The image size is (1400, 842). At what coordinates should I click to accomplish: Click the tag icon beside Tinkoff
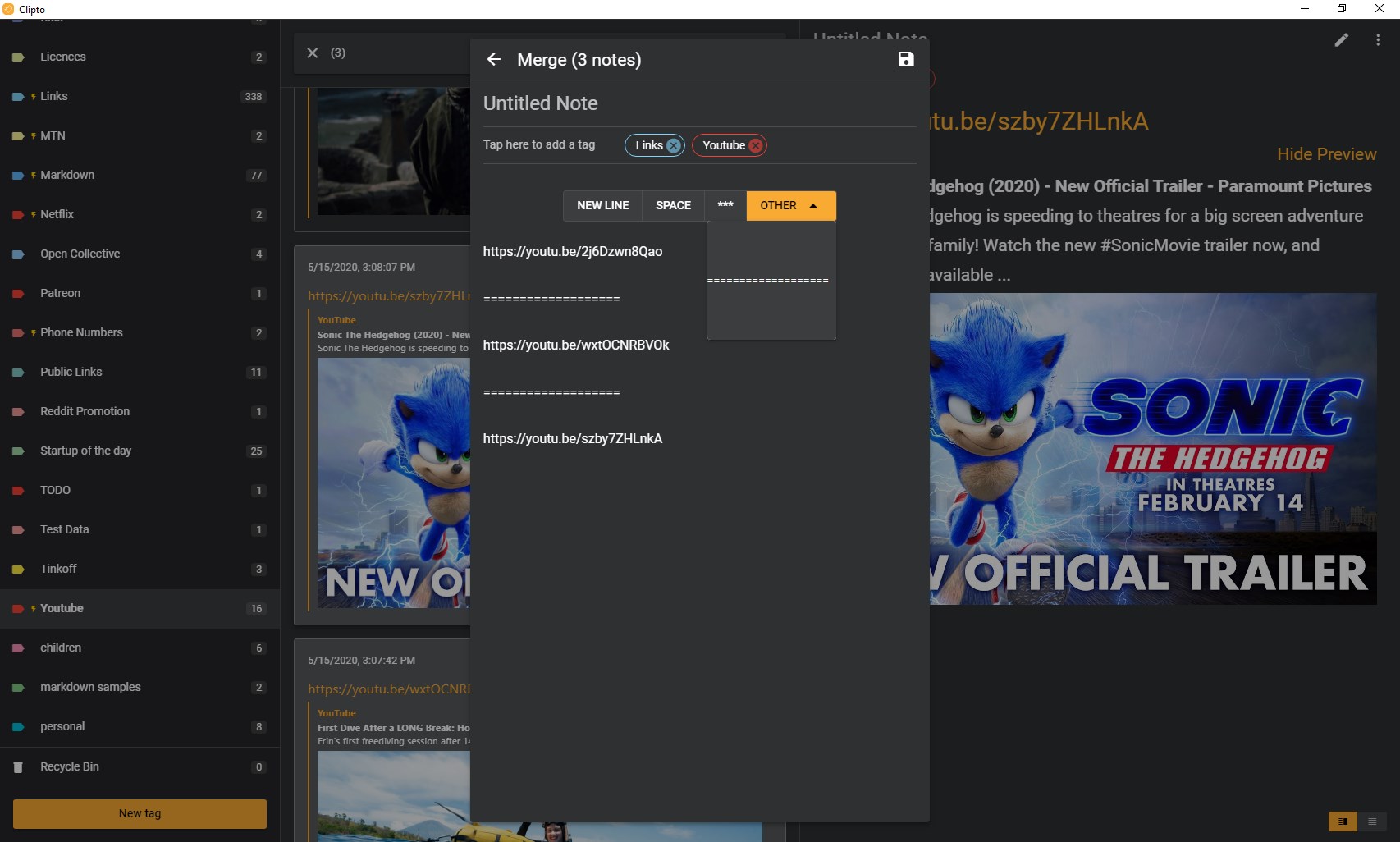[18, 570]
